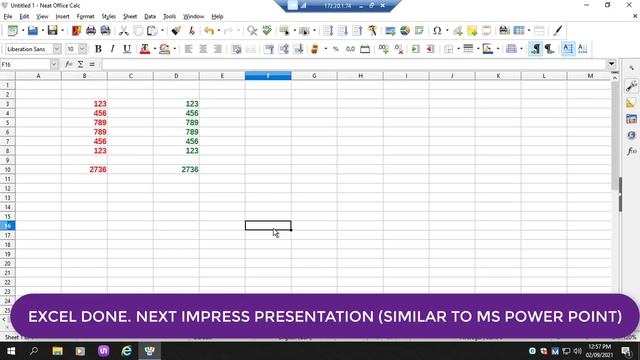Open the Sheet menu
Screen dimensions: 640x360
point(130,16)
